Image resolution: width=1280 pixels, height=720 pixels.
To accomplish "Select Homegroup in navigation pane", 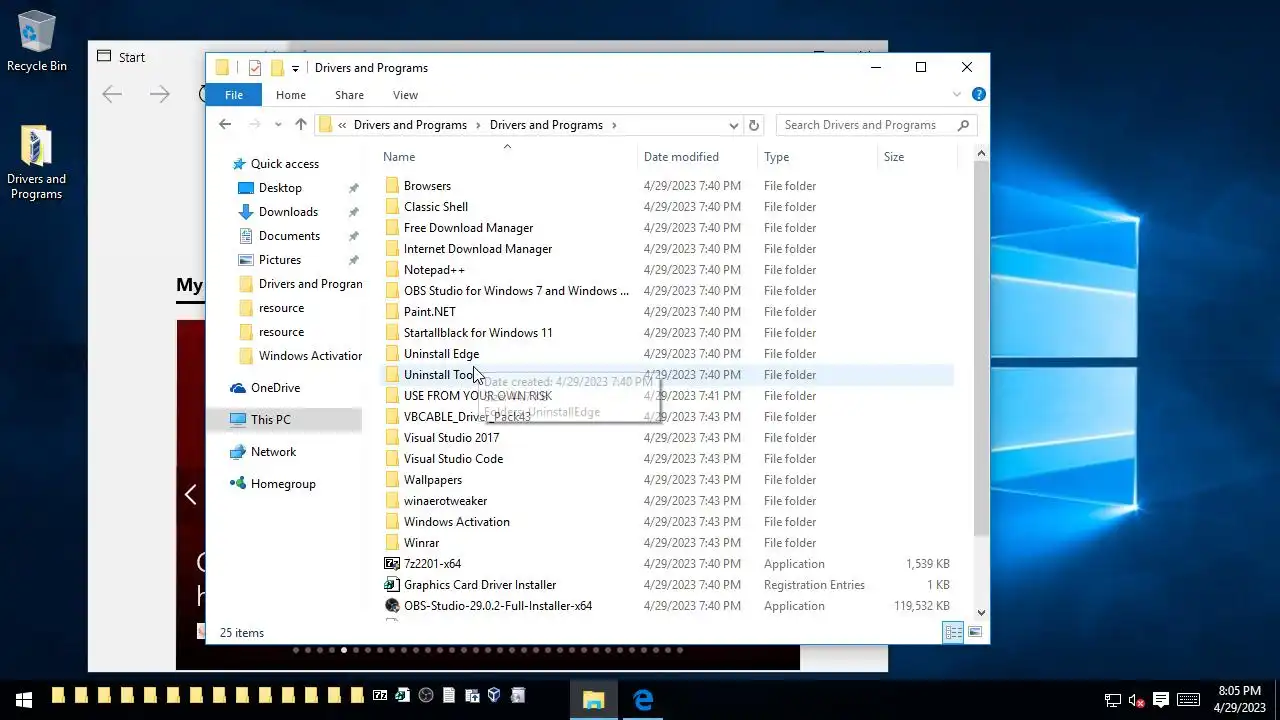I will [283, 484].
